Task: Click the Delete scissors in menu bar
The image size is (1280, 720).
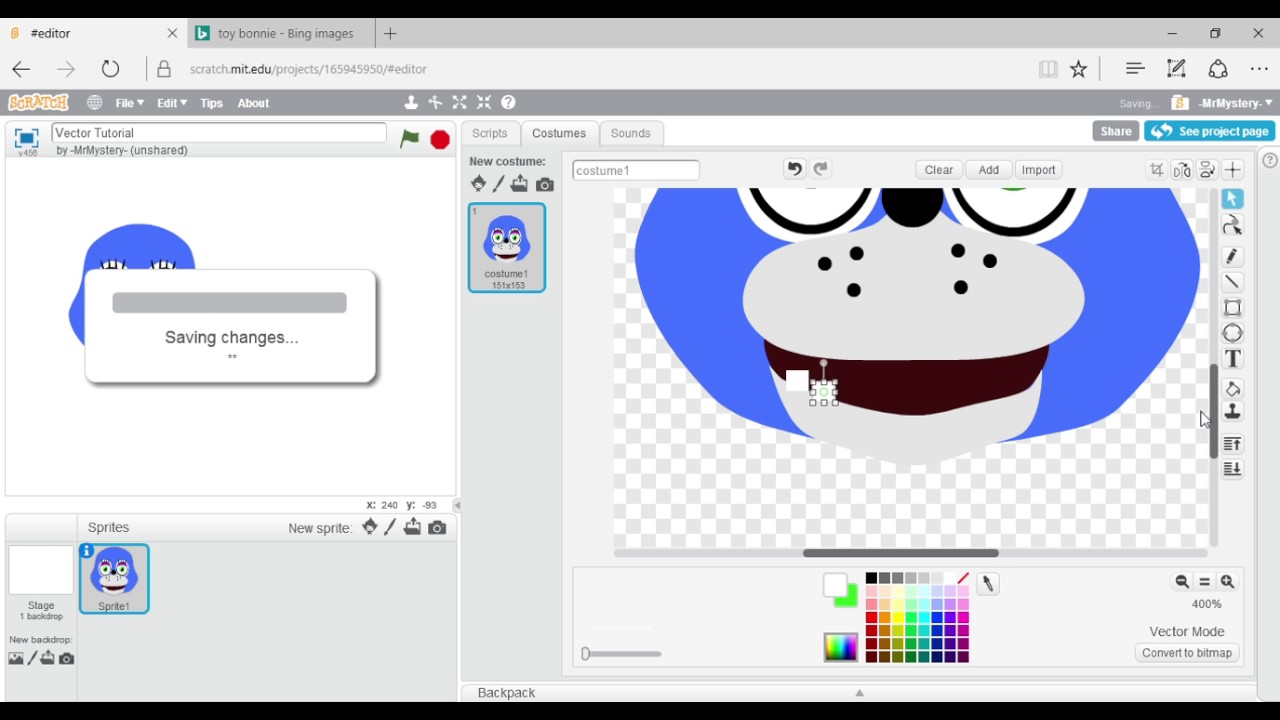Action: click(435, 102)
